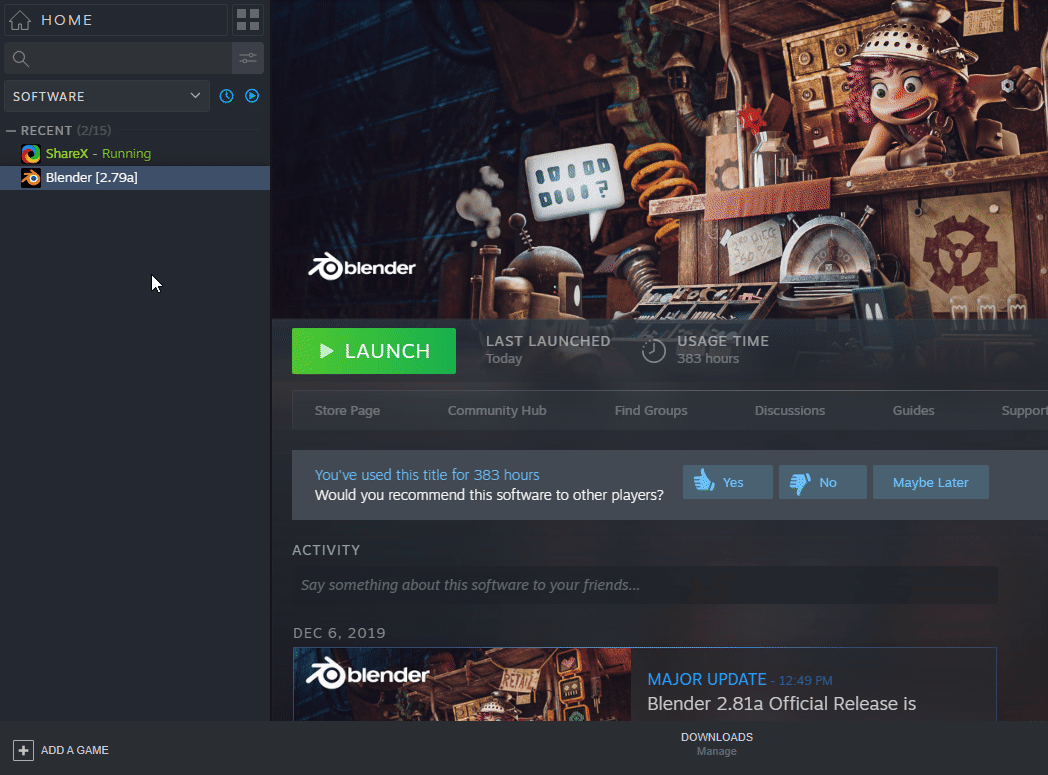1048x775 pixels.
Task: Click "You've used this title for 383 hours"
Action: coord(427,474)
